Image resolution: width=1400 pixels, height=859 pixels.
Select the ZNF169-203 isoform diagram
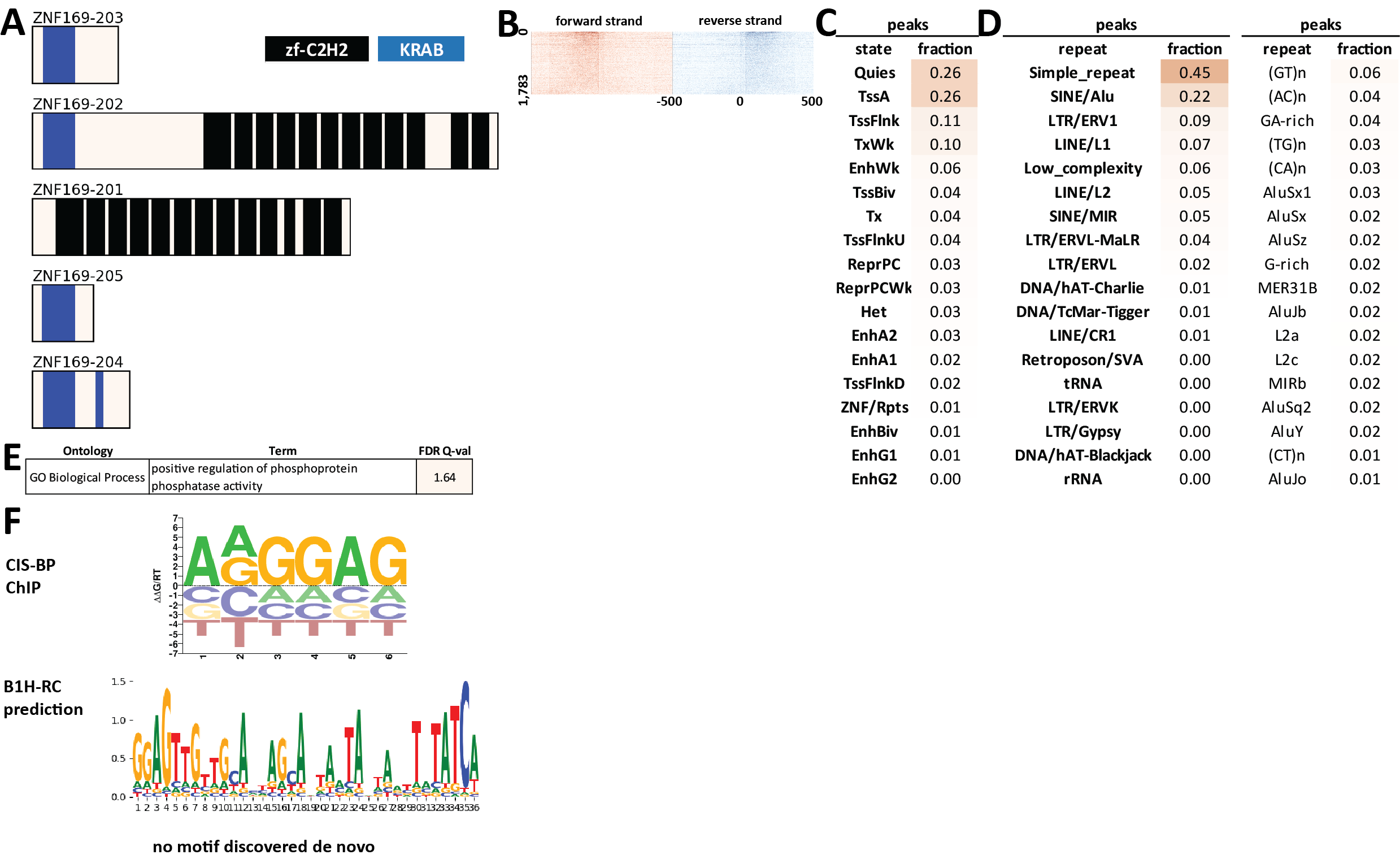tap(75, 55)
